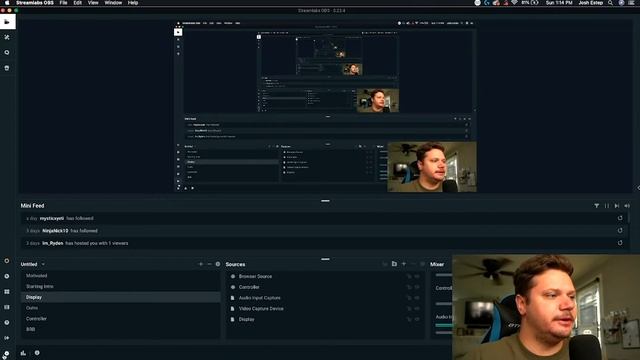Open the Apple menu
Viewport: 640px width, 360px height.
click(x=7, y=3)
